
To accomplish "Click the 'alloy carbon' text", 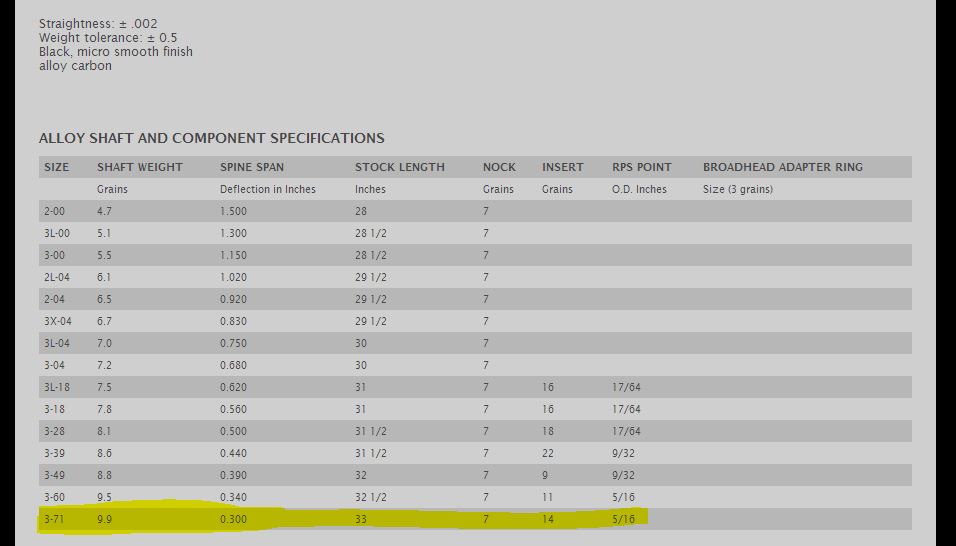I will pyautogui.click(x=75, y=66).
